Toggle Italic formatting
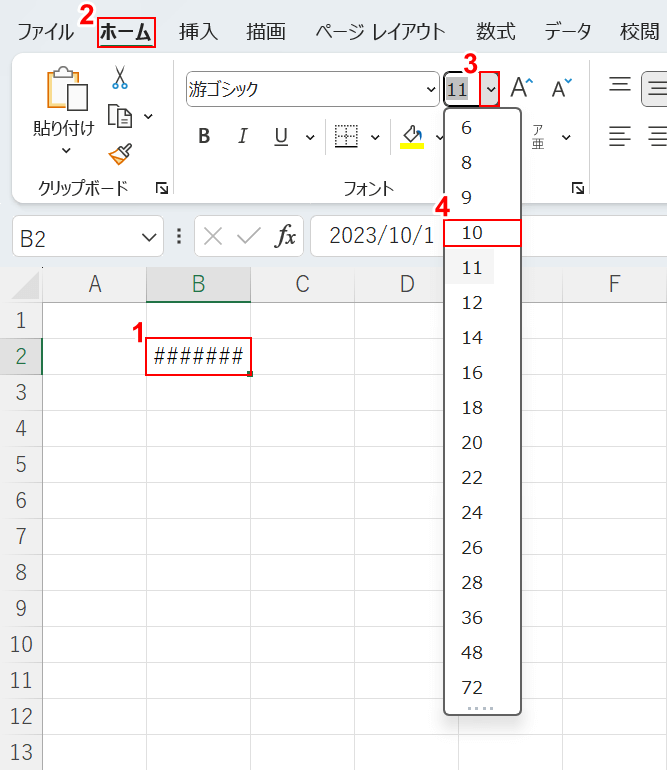This screenshot has height=770, width=667. 241,136
